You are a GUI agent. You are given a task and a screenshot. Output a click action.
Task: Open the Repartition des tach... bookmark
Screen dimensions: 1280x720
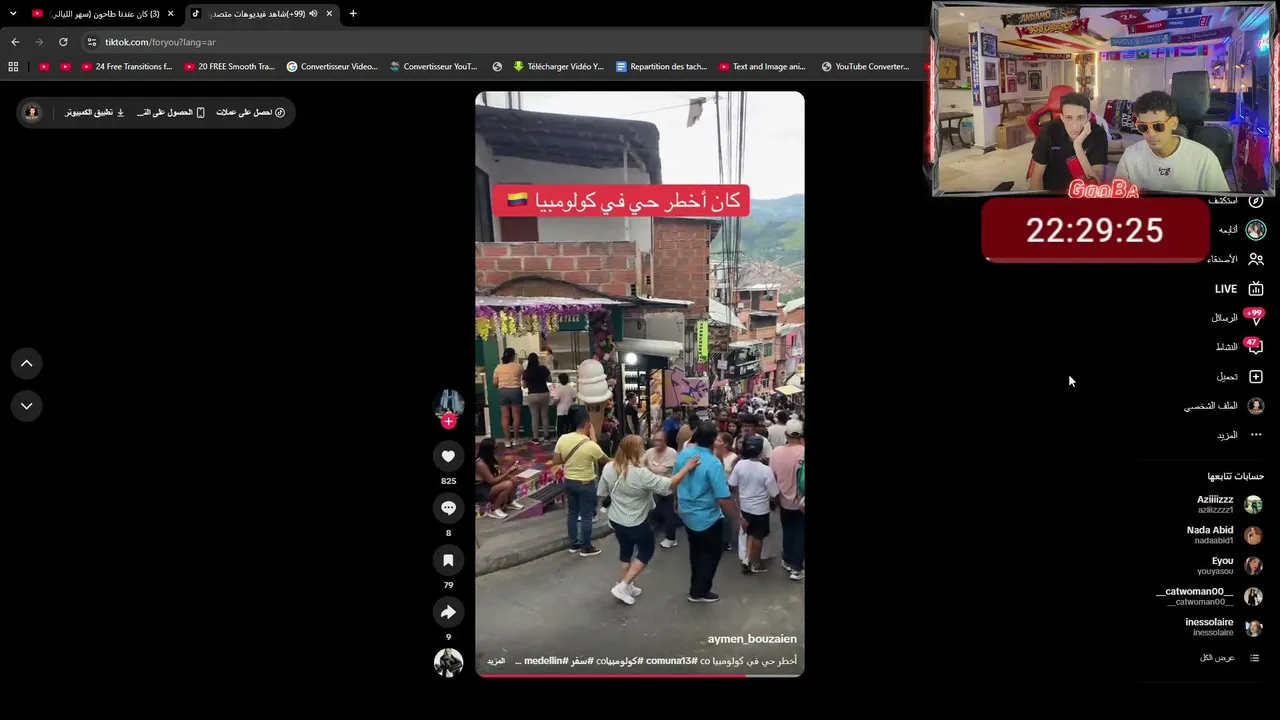tap(661, 67)
